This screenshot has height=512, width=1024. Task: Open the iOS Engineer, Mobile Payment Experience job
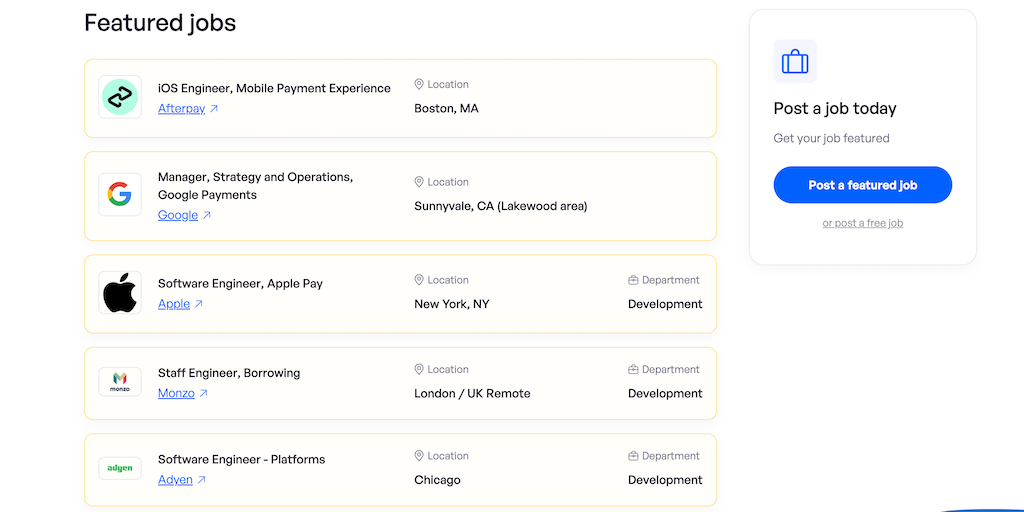click(x=274, y=88)
